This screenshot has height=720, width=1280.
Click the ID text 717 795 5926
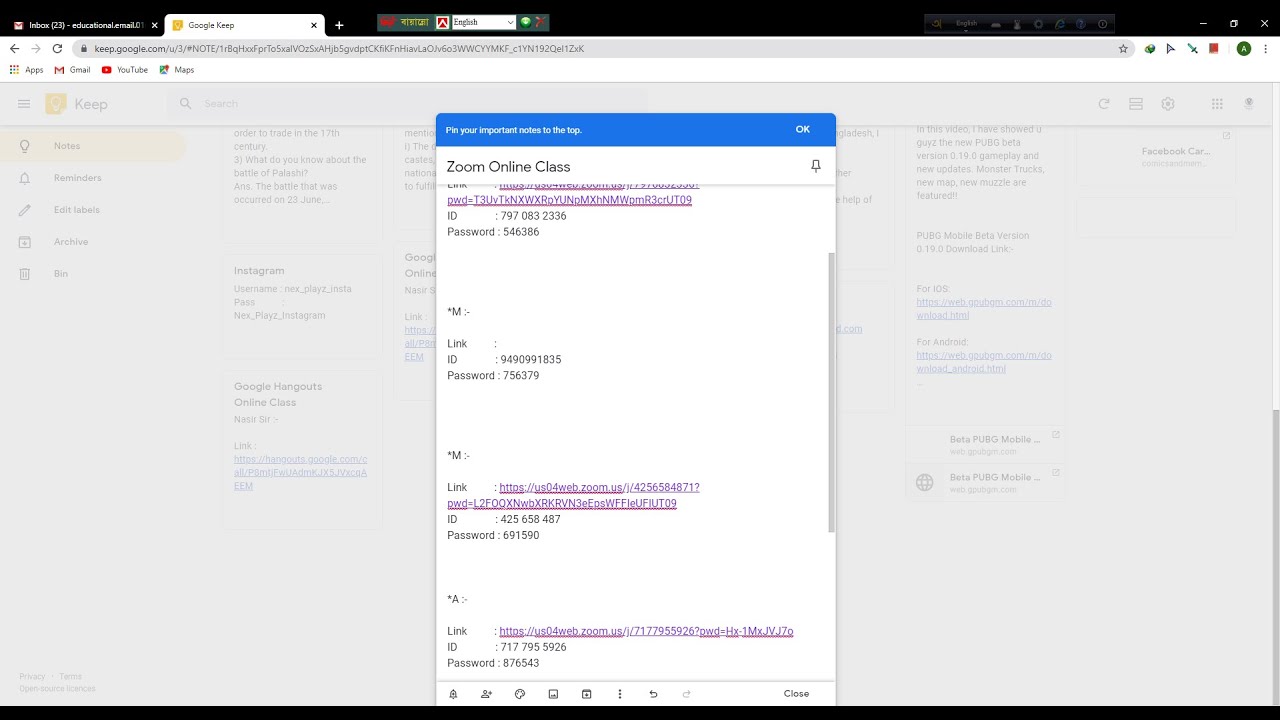coord(533,648)
